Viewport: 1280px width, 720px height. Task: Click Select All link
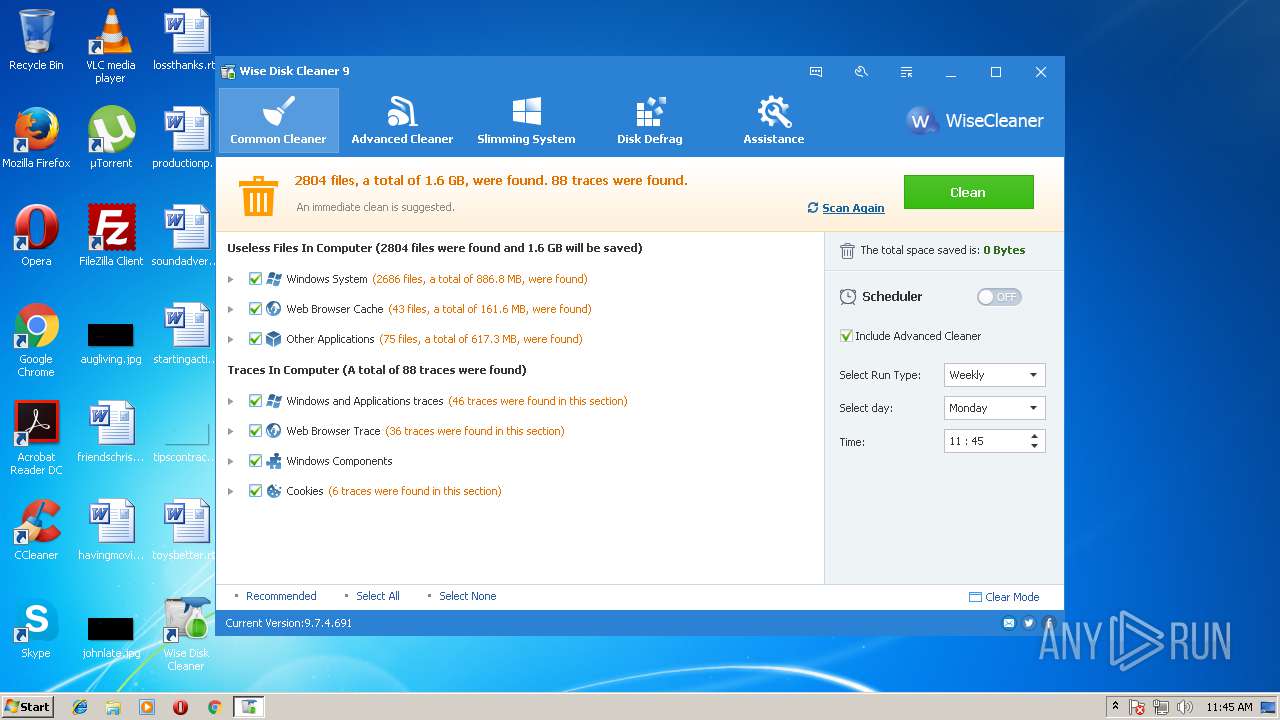point(378,596)
